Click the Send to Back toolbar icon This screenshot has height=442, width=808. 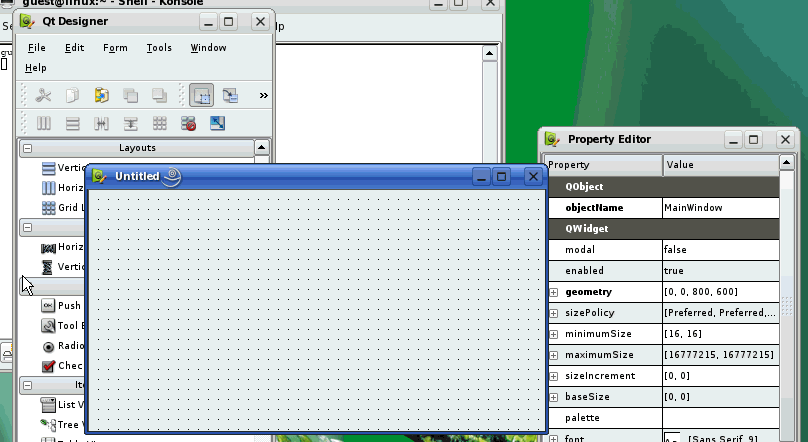130,95
